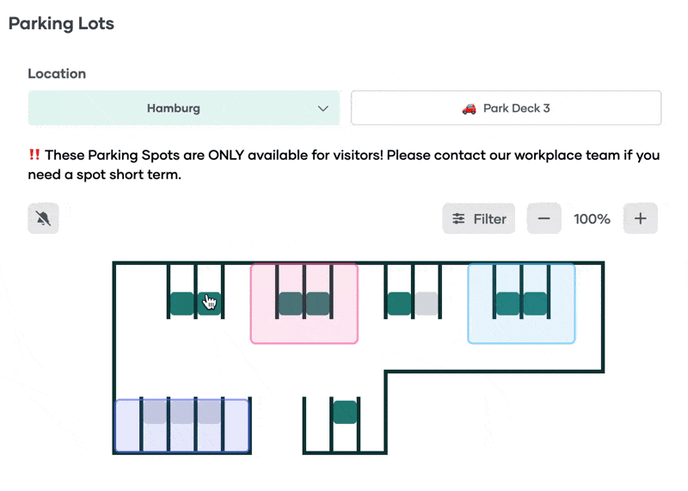This screenshot has height=491, width=688.
Task: Select right parking spot in pink zone
Action: point(318,303)
